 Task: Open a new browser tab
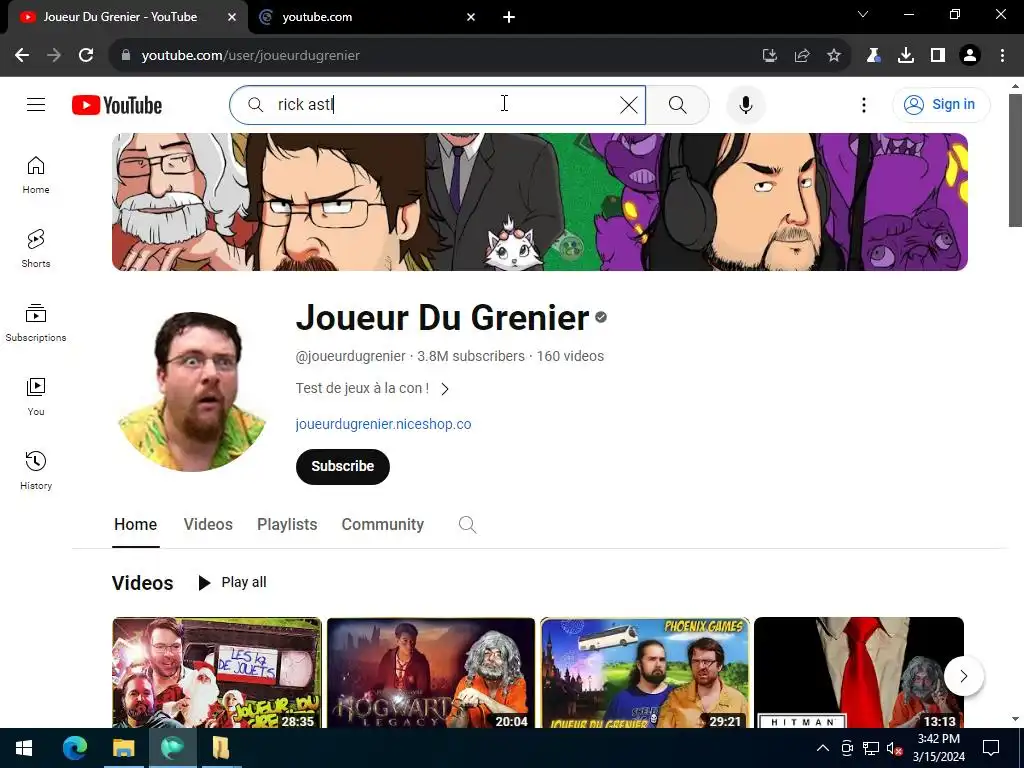(x=509, y=17)
